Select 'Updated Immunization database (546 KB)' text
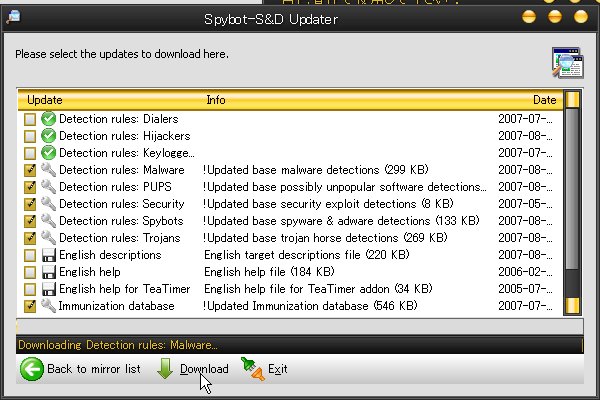The width and height of the screenshot is (600, 400). pos(310,306)
